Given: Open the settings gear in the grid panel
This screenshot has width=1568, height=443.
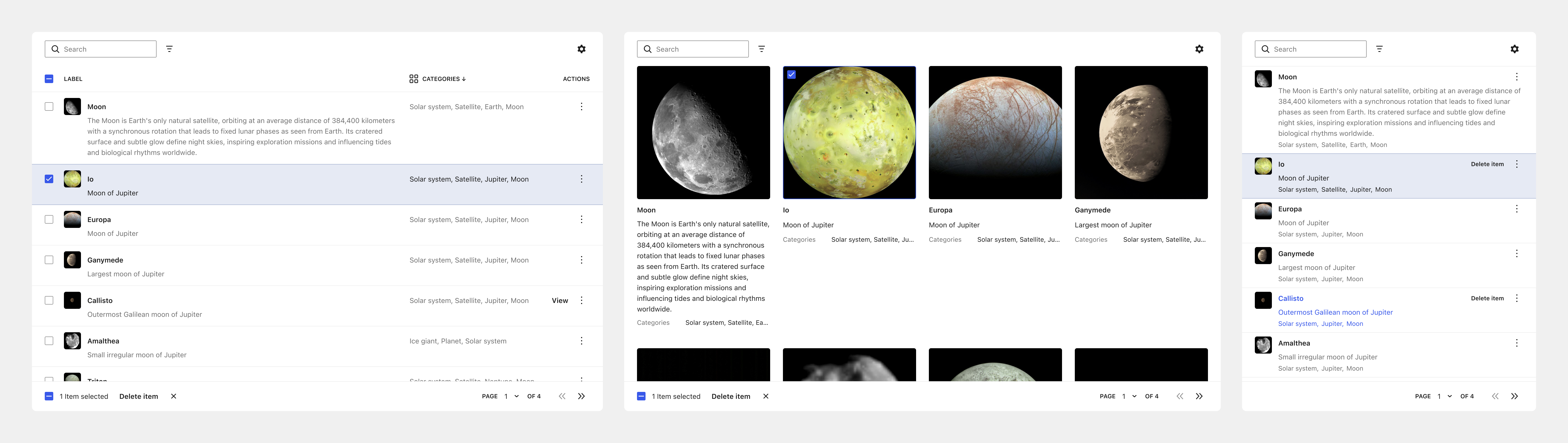Looking at the screenshot, I should [1199, 49].
